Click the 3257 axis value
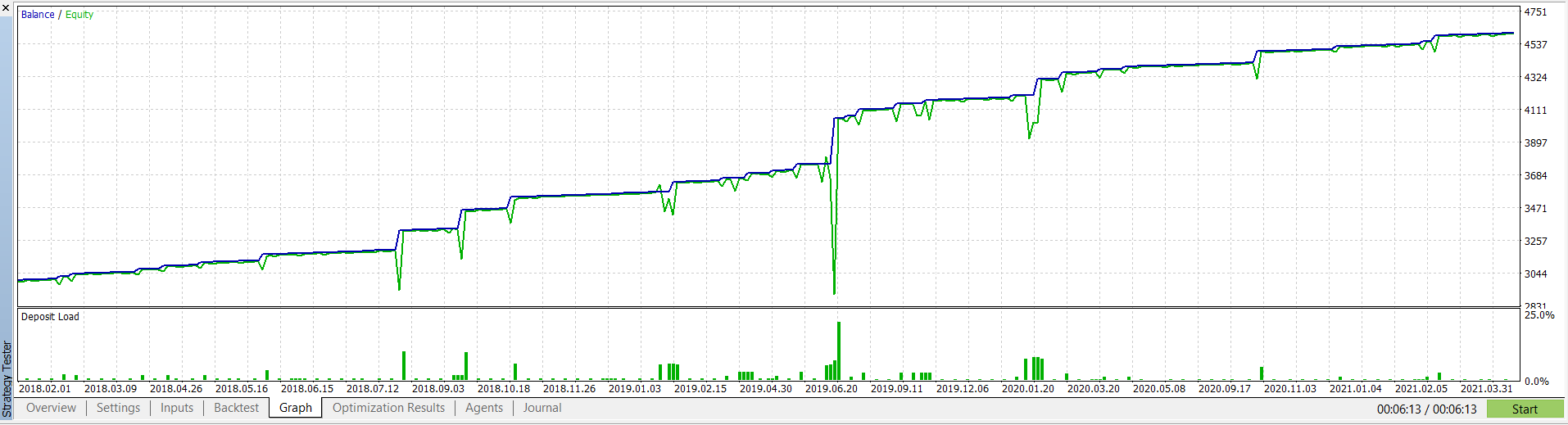The image size is (1568, 425). tap(1535, 242)
